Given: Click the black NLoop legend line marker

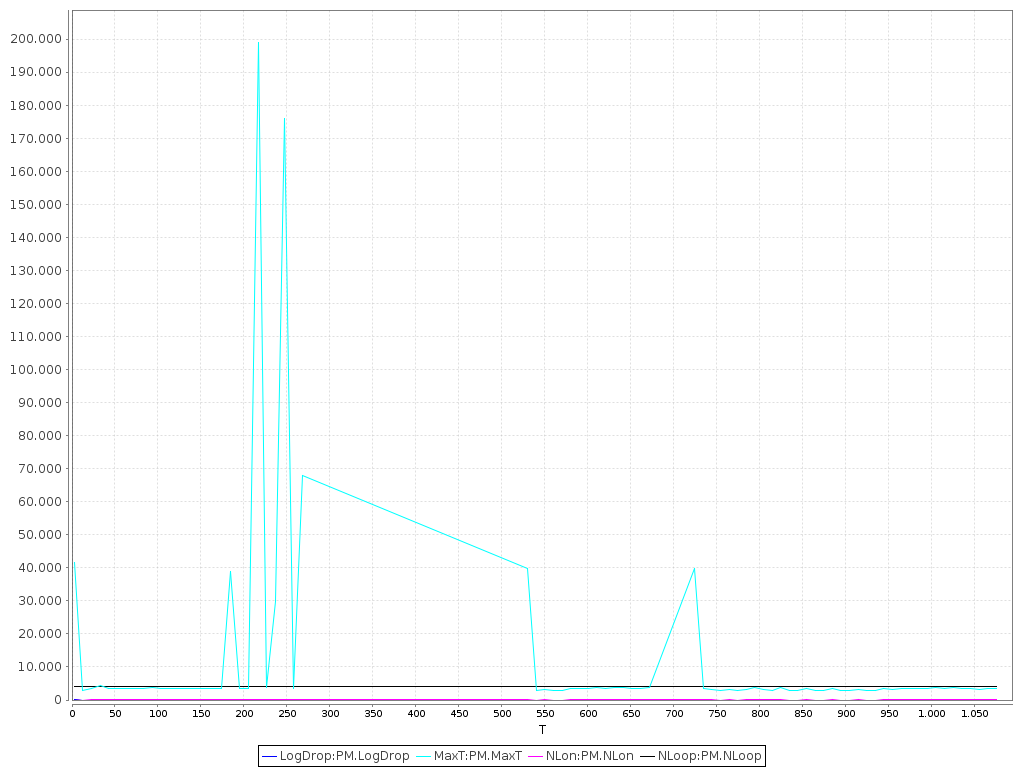Looking at the screenshot, I should tap(647, 756).
